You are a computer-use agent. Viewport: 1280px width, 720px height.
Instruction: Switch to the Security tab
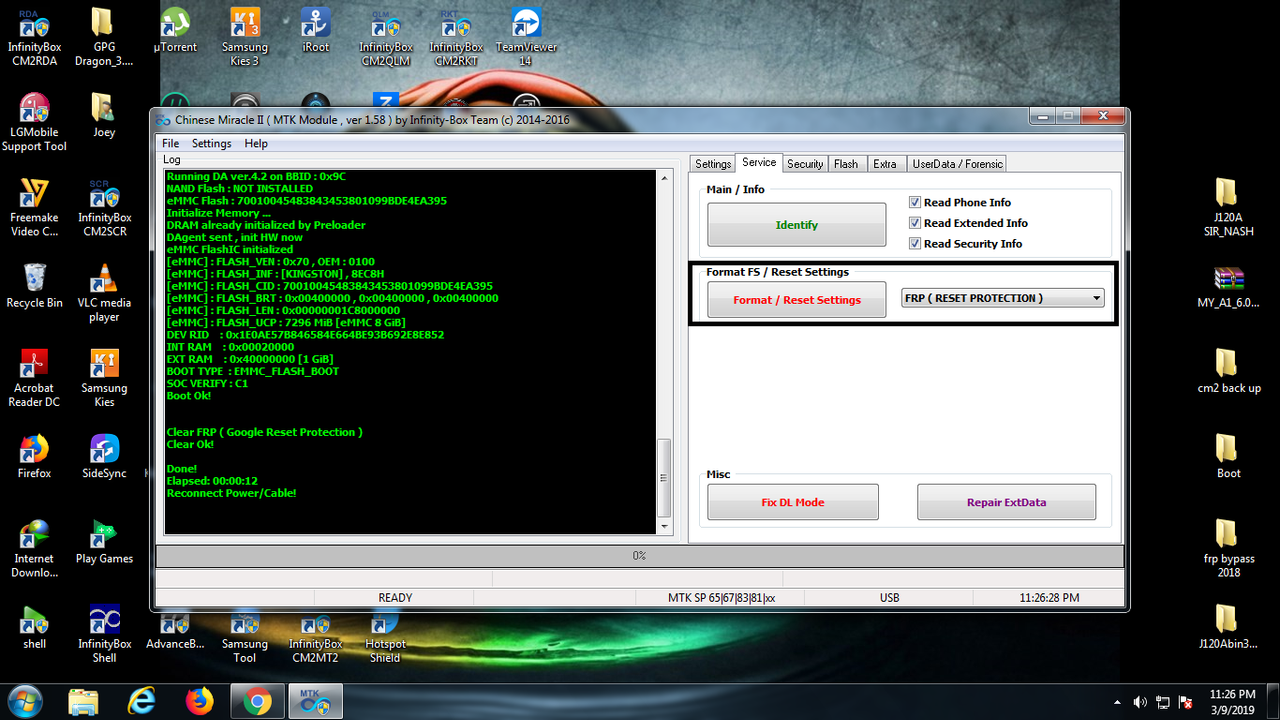coord(805,163)
